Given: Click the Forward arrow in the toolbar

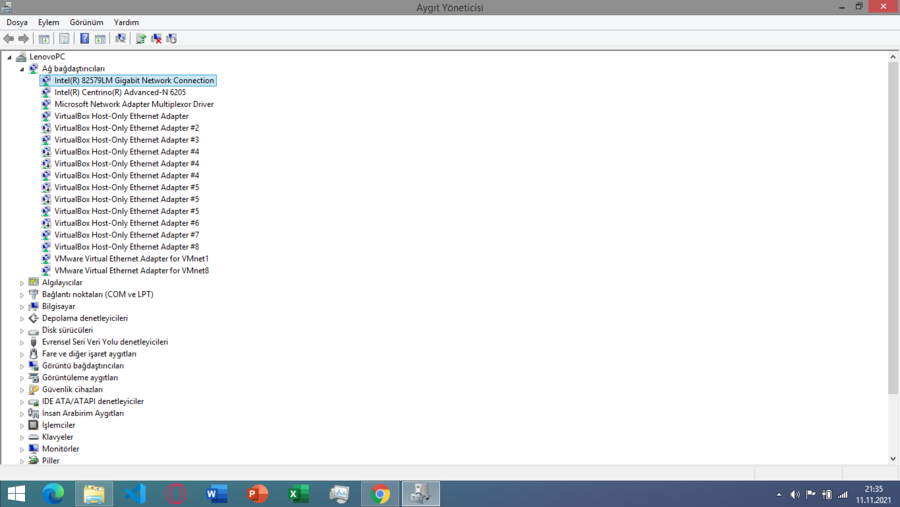Looking at the screenshot, I should [x=24, y=38].
